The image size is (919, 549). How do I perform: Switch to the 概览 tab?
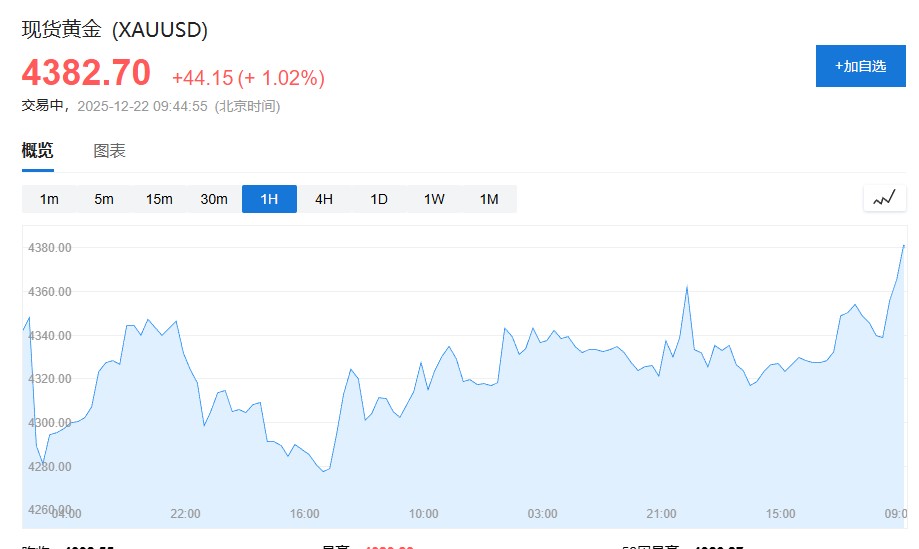pyautogui.click(x=38, y=151)
